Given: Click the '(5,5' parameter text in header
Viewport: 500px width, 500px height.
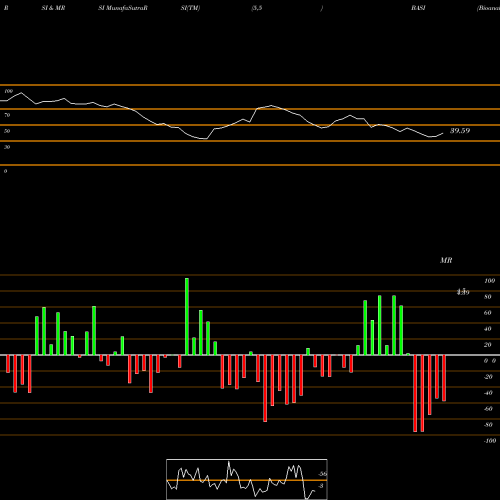Looking at the screenshot, I should pos(257,8).
